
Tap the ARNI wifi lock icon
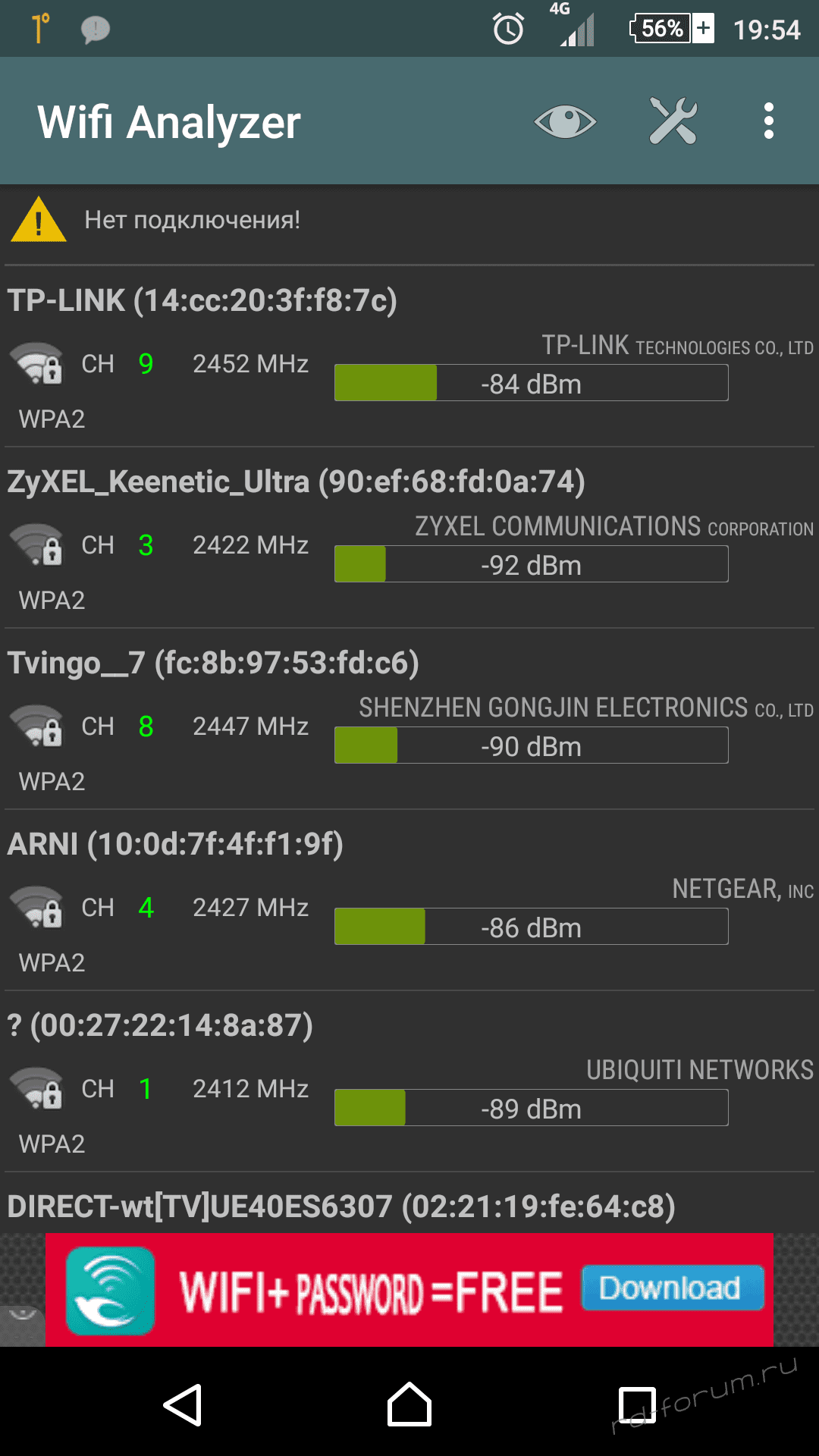(36, 908)
